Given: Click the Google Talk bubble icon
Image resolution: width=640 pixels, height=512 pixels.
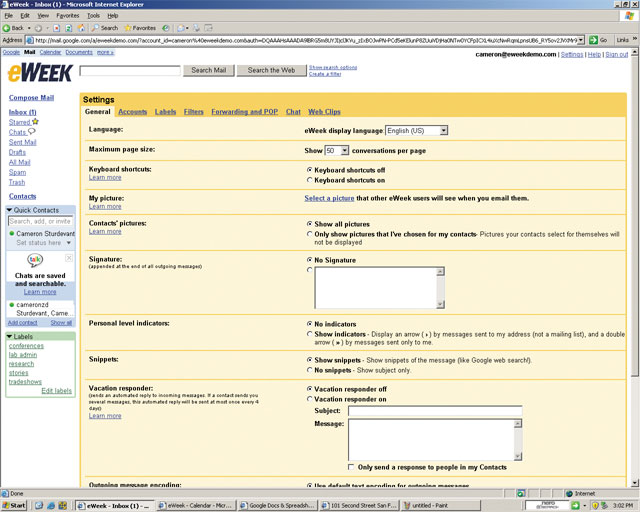Looking at the screenshot, I should (x=35, y=259).
